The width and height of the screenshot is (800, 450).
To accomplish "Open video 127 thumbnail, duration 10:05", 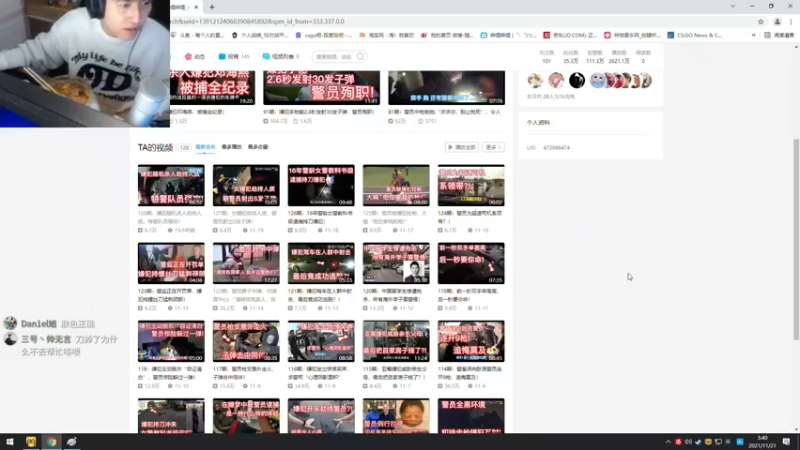I will point(246,185).
